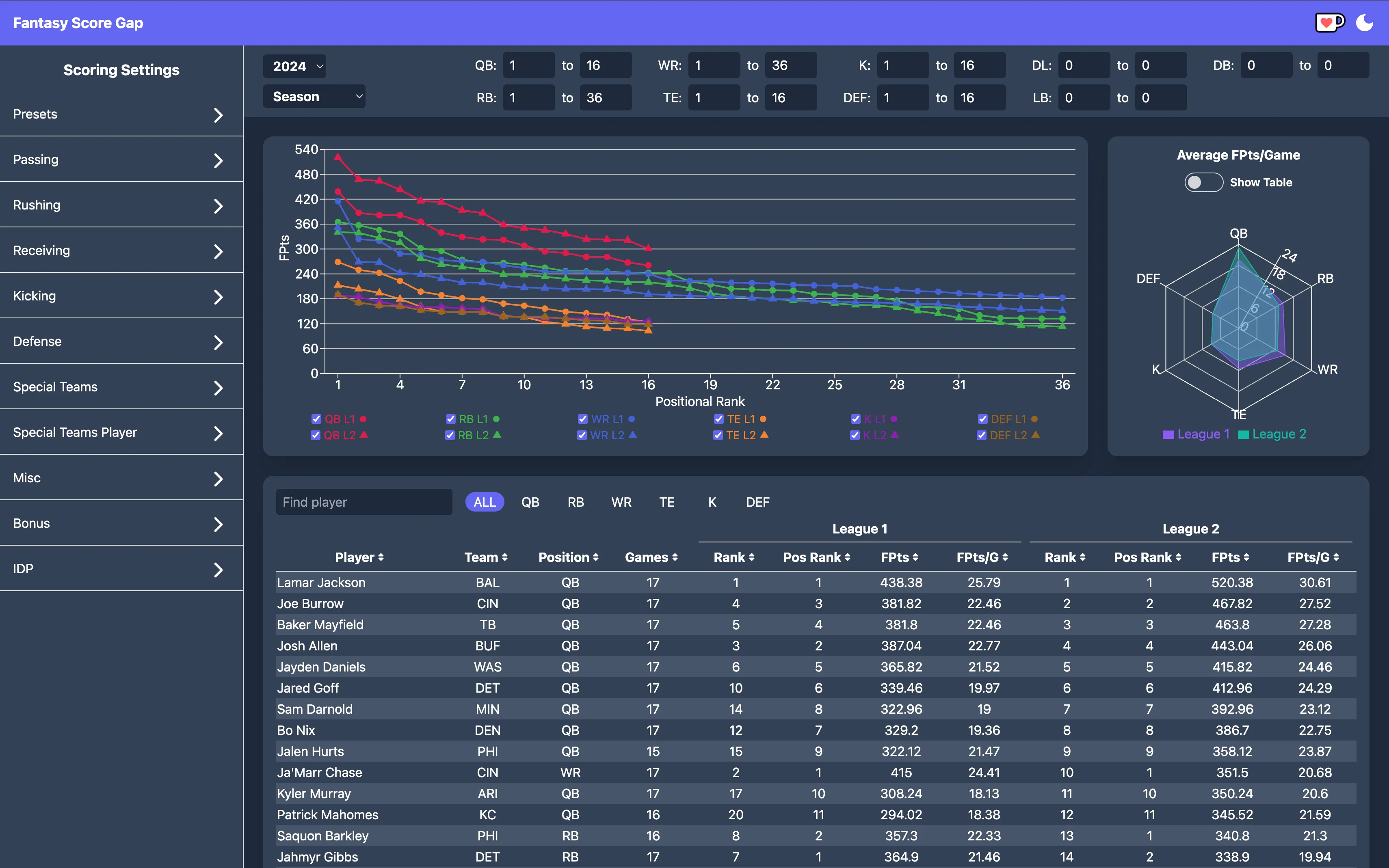Enable the Show Table toggle
This screenshot has height=868, width=1389.
1203,182
